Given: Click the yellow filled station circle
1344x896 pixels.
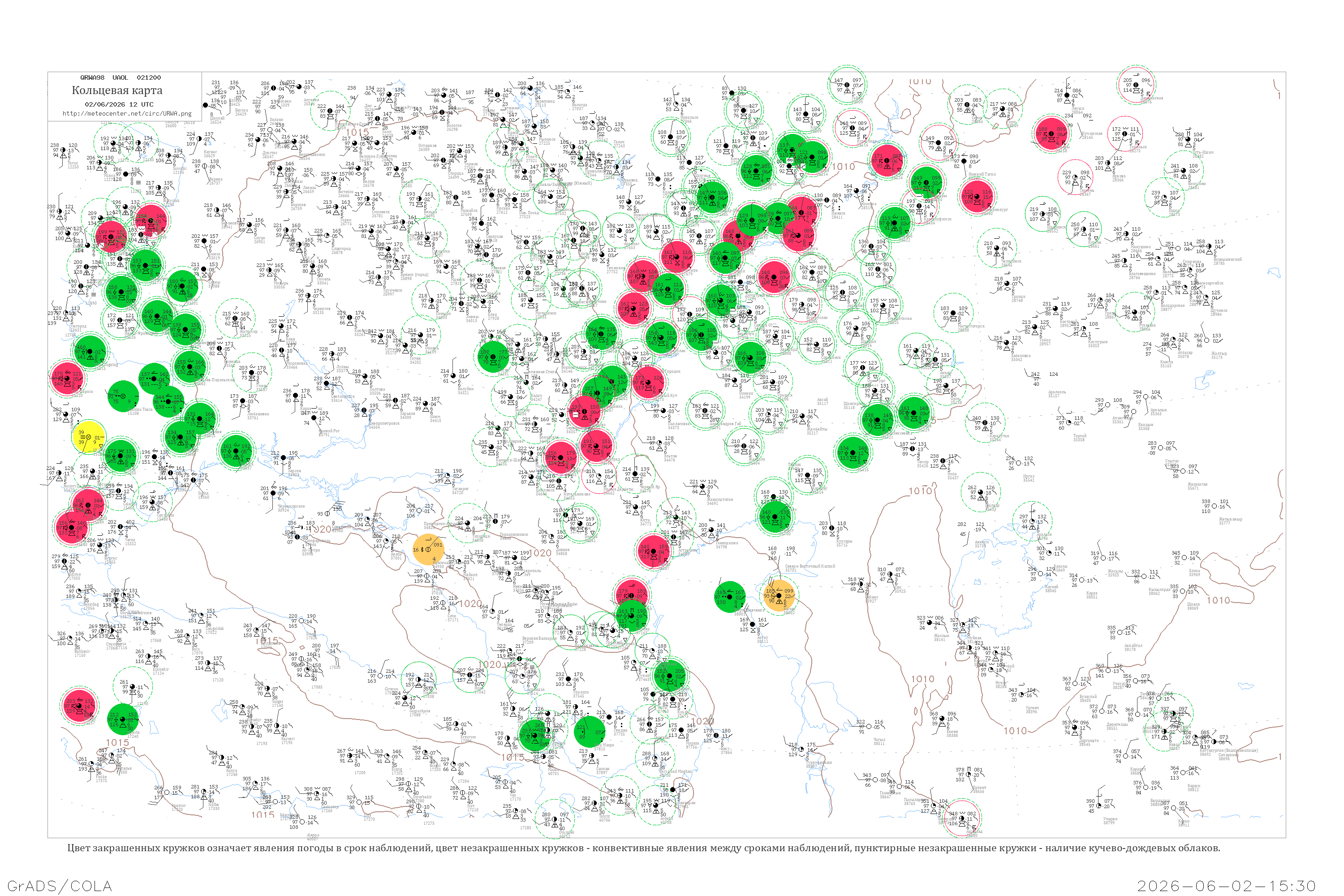Looking at the screenshot, I should tap(90, 437).
